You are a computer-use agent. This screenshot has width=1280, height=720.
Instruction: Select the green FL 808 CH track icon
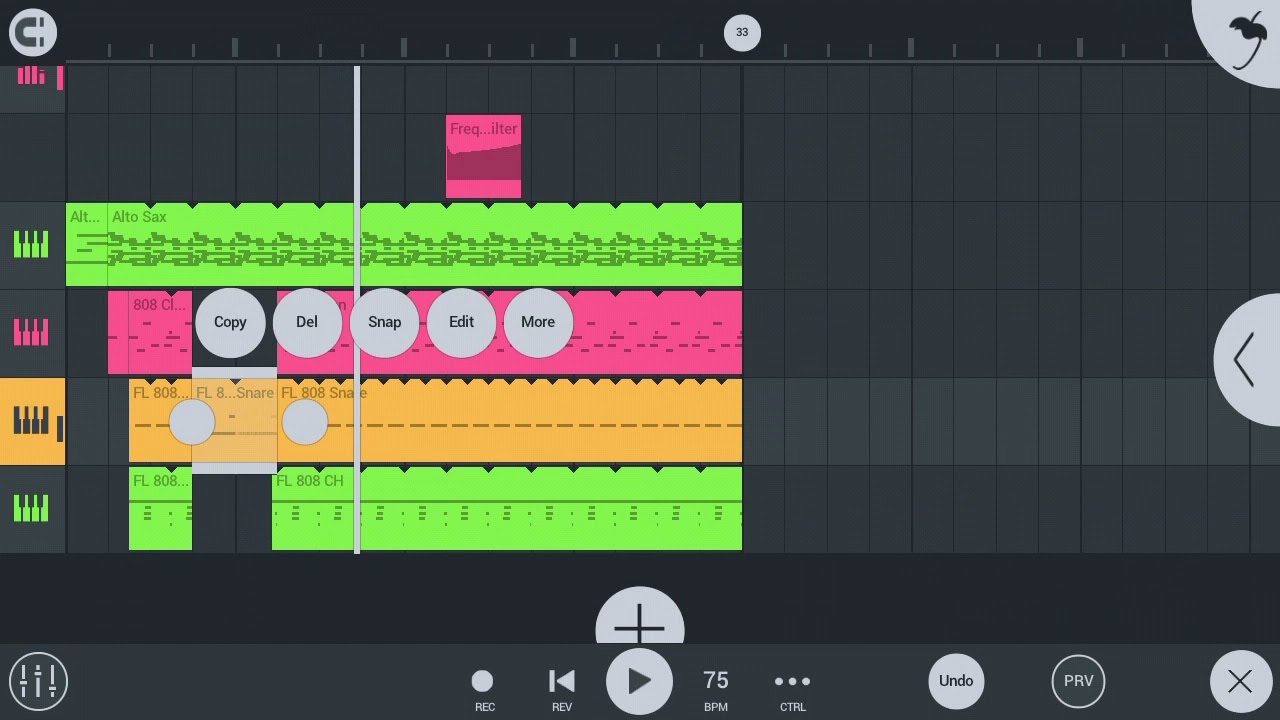point(31,509)
